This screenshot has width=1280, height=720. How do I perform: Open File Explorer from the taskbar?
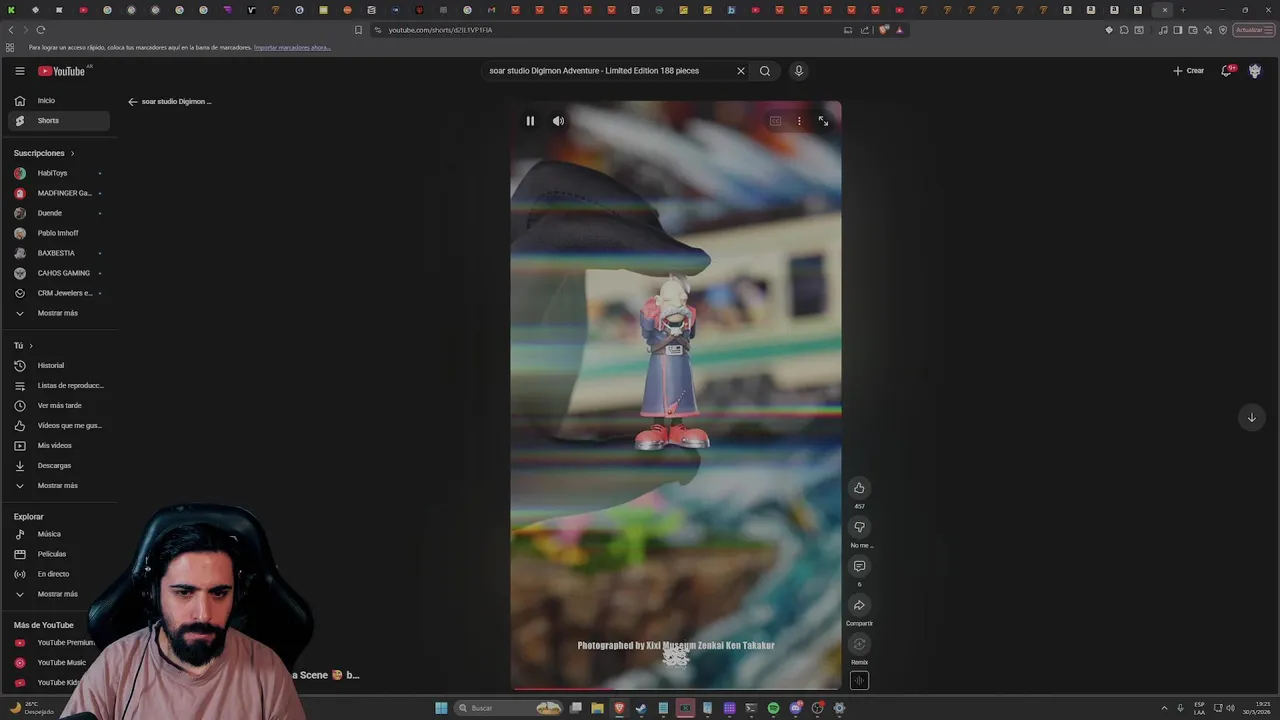click(597, 708)
